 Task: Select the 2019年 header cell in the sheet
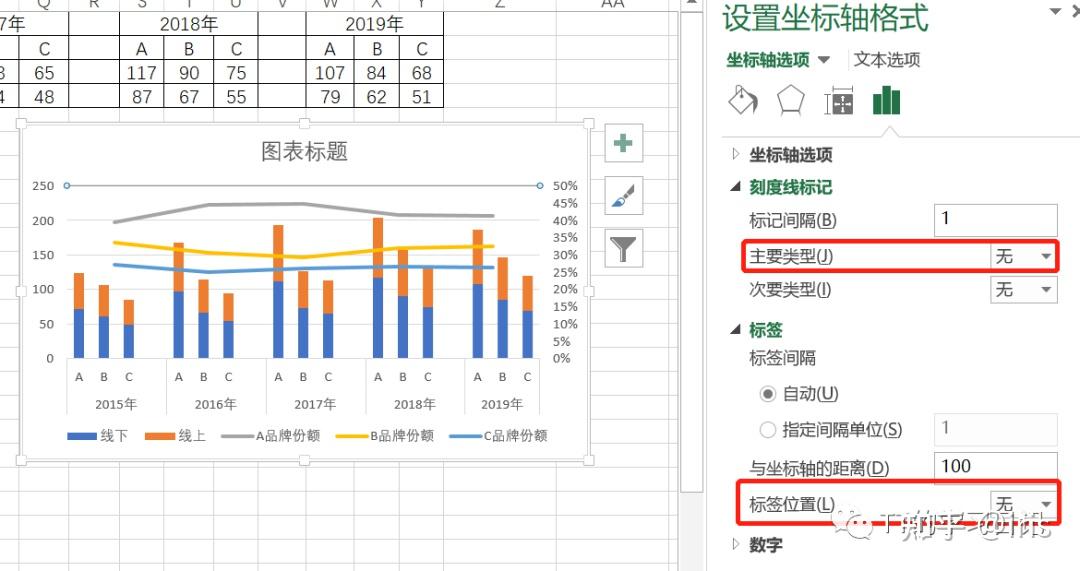(375, 24)
